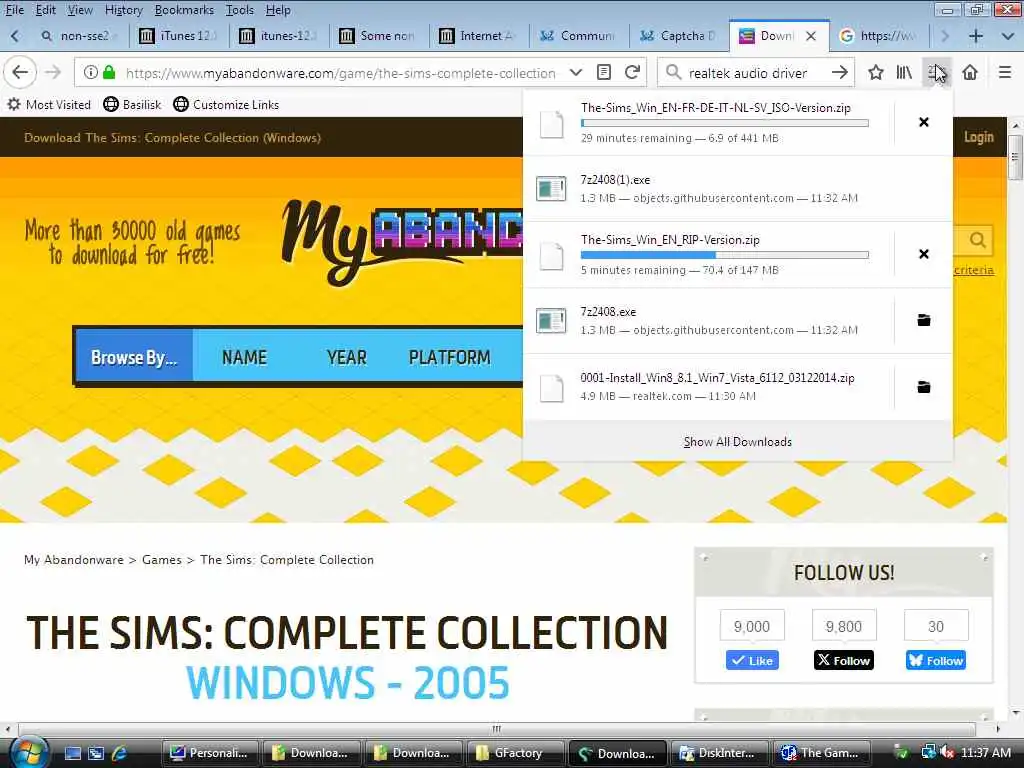
Task: Click the Games breadcrumb link
Action: point(162,560)
